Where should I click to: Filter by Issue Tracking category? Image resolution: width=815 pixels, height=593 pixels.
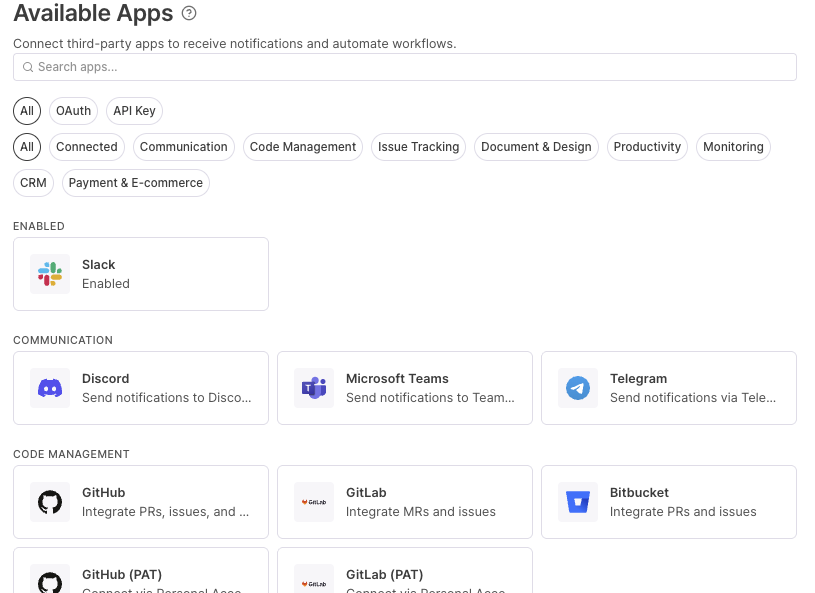coord(418,147)
